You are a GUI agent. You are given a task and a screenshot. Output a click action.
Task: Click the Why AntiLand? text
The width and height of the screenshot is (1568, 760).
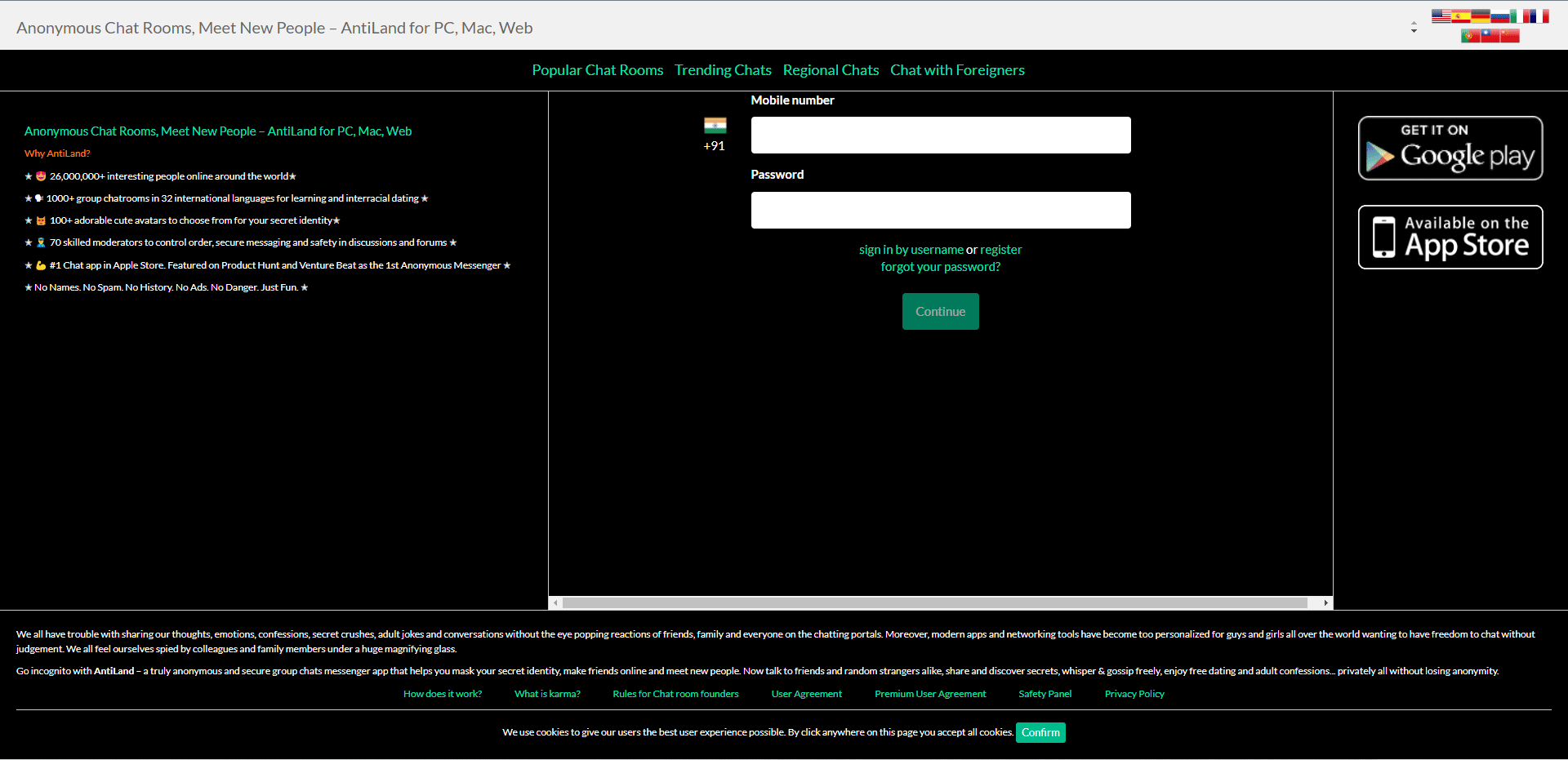click(x=57, y=153)
